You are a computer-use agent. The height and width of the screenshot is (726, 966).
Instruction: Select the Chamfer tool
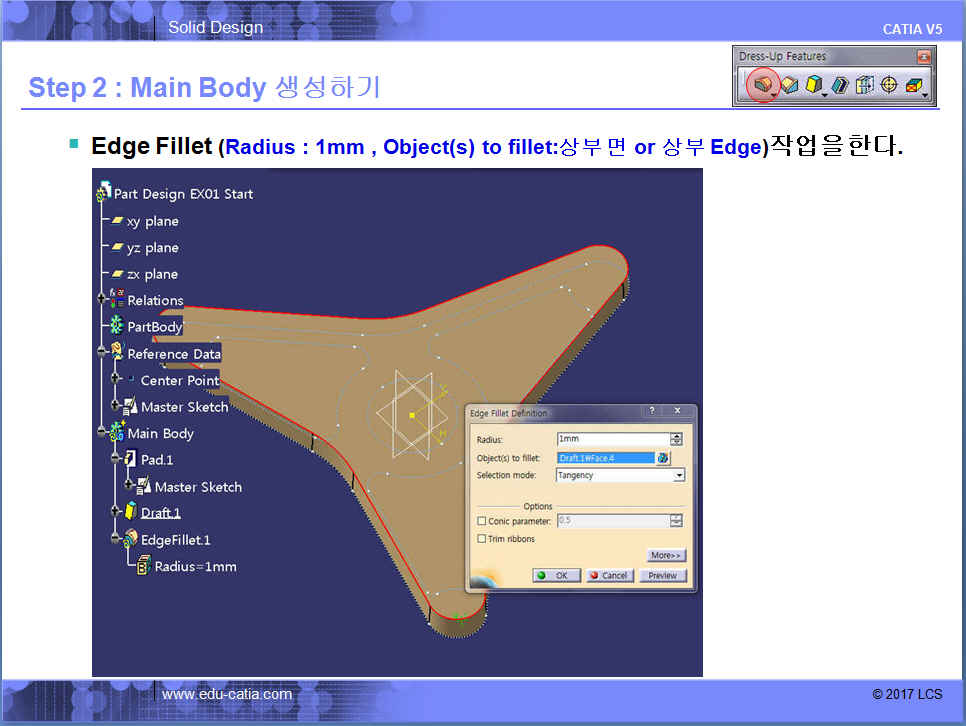tap(790, 86)
